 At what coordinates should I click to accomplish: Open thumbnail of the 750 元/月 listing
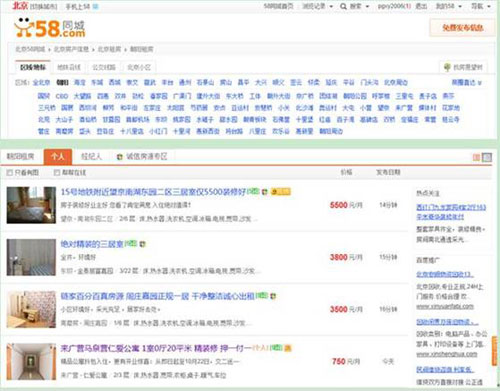pos(31,361)
